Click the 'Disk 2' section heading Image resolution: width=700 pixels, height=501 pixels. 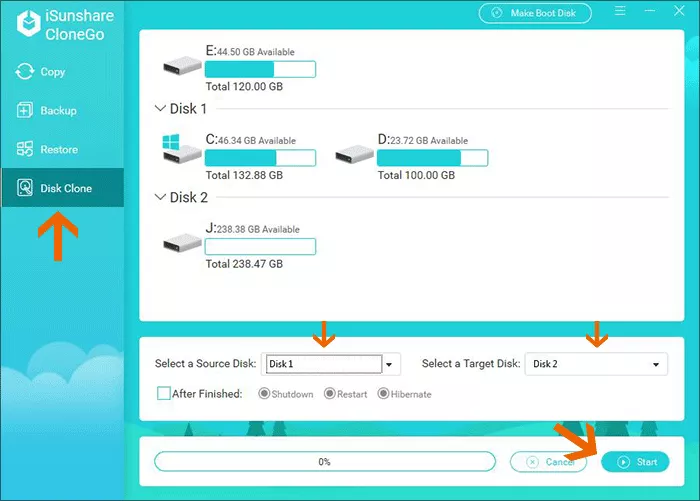pyautogui.click(x=188, y=197)
